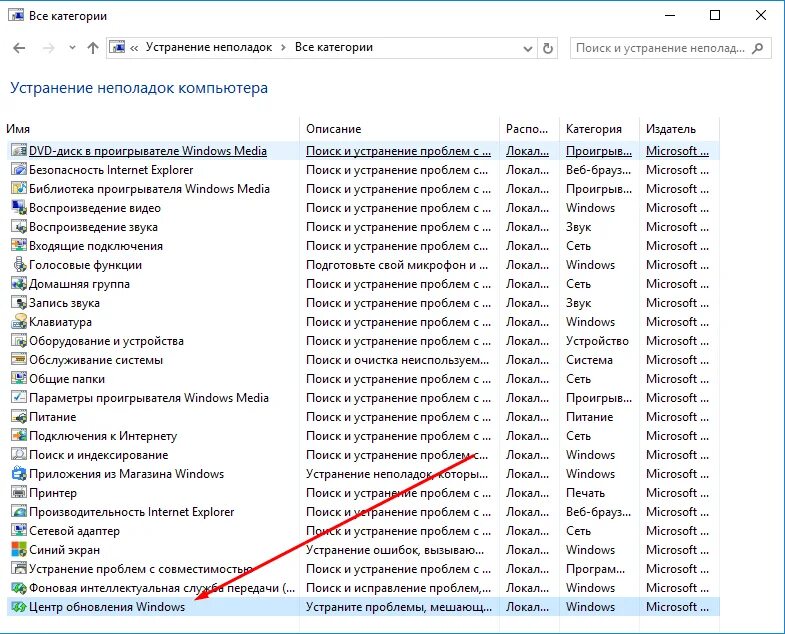
Task: Click description 'Подготовьте свой микрофон и ...'
Action: pyautogui.click(x=397, y=265)
